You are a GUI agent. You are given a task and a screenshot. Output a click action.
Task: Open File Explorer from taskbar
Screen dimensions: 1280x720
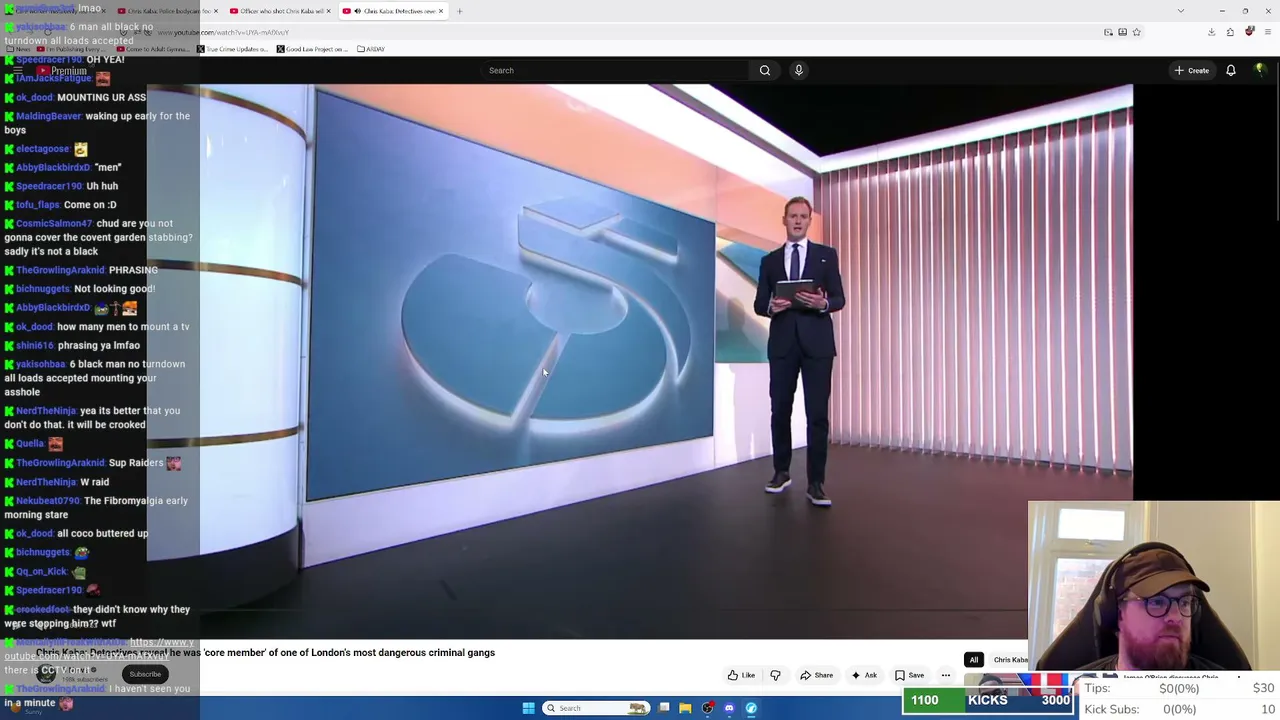coord(685,708)
